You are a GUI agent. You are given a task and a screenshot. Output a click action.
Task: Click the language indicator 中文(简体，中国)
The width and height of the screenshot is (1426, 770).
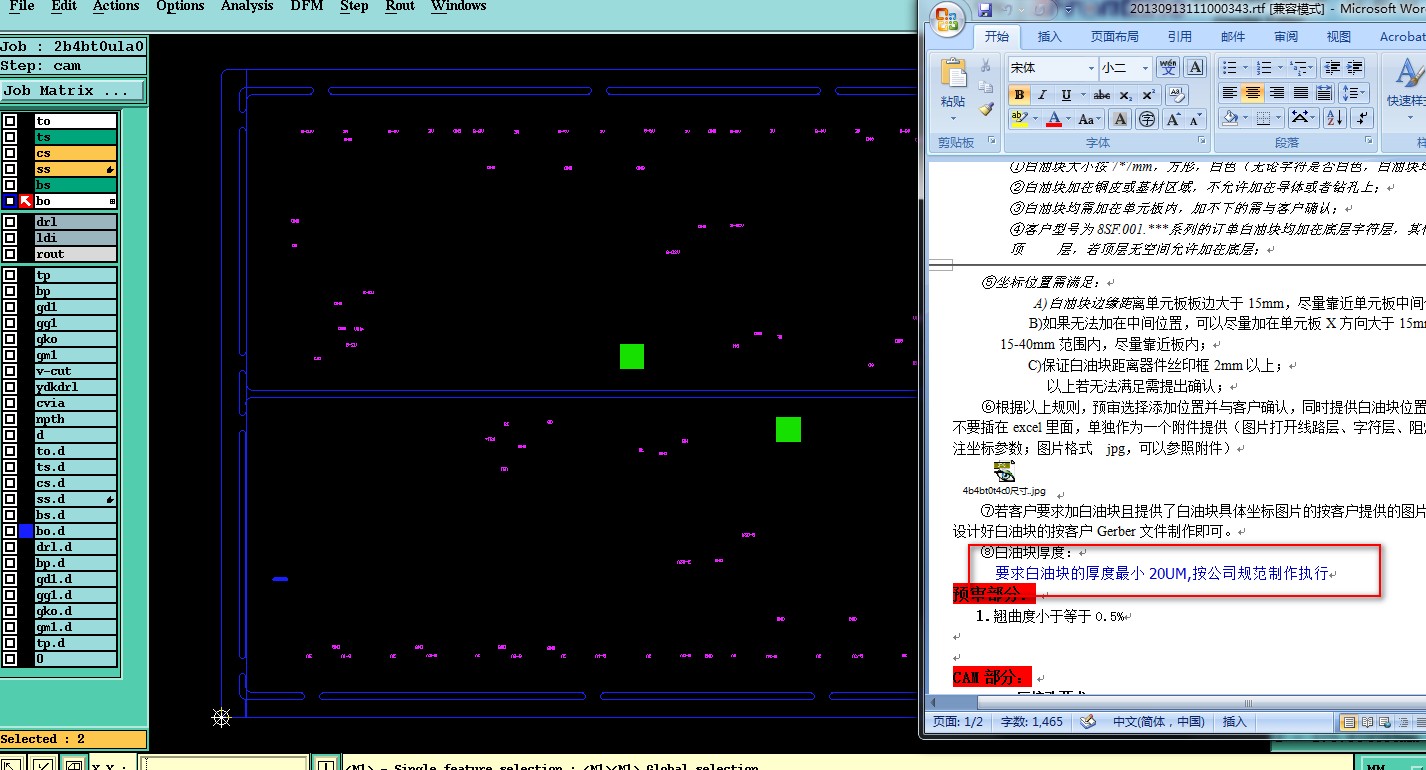pyautogui.click(x=1159, y=721)
